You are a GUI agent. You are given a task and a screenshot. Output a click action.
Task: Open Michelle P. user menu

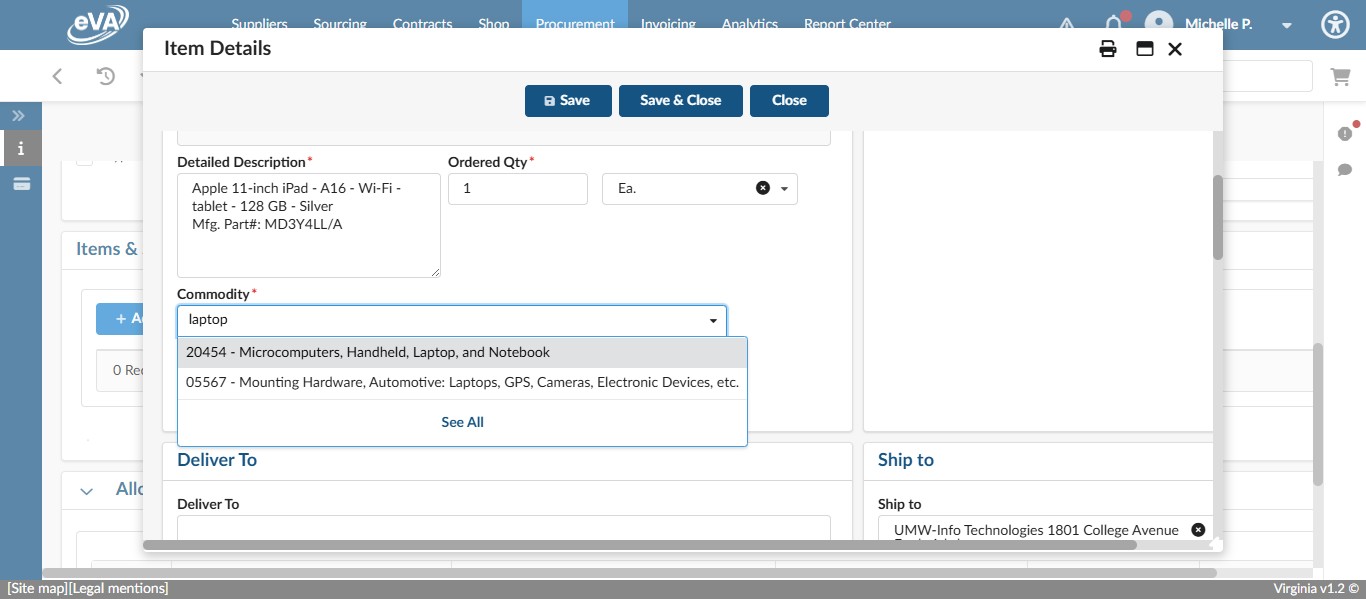click(1286, 25)
